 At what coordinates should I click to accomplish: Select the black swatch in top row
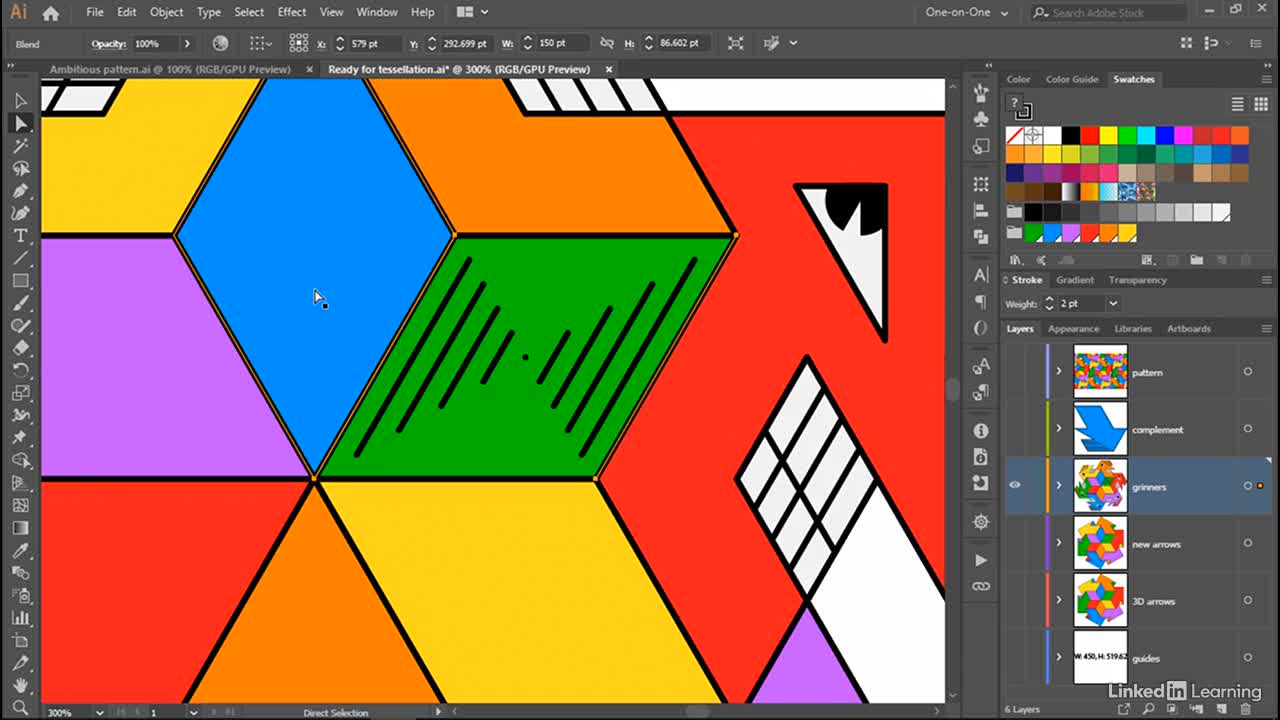1071,135
